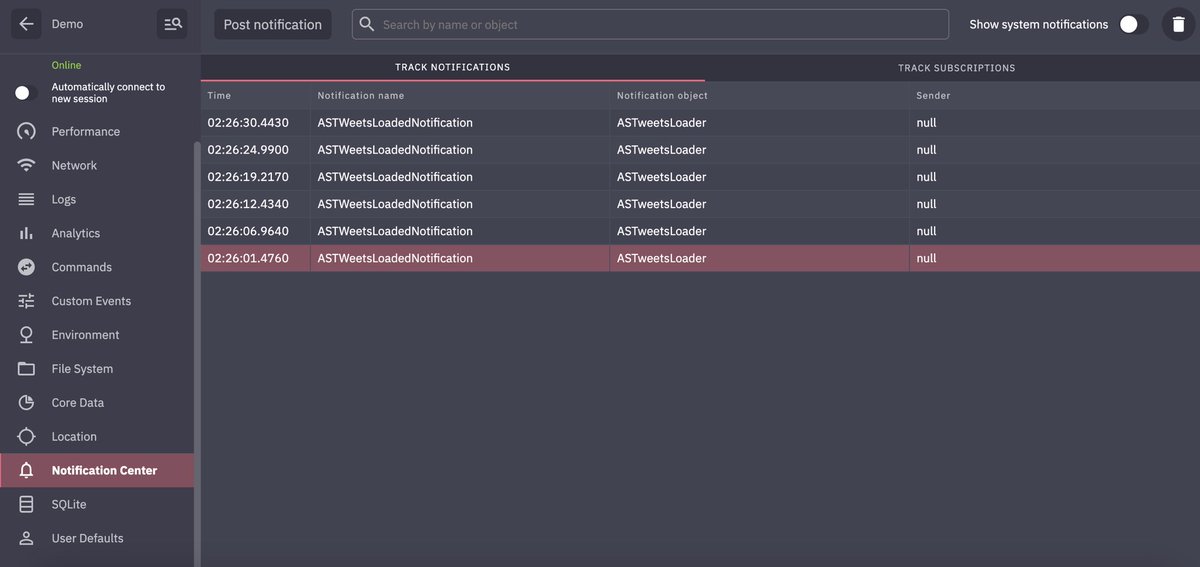Click the Commands swap arrows icon
This screenshot has width=1200, height=567.
[x=27, y=268]
